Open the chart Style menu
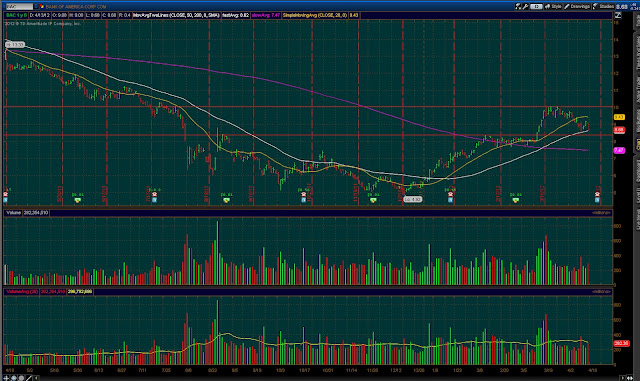The width and height of the screenshot is (640, 381). pyautogui.click(x=553, y=6)
